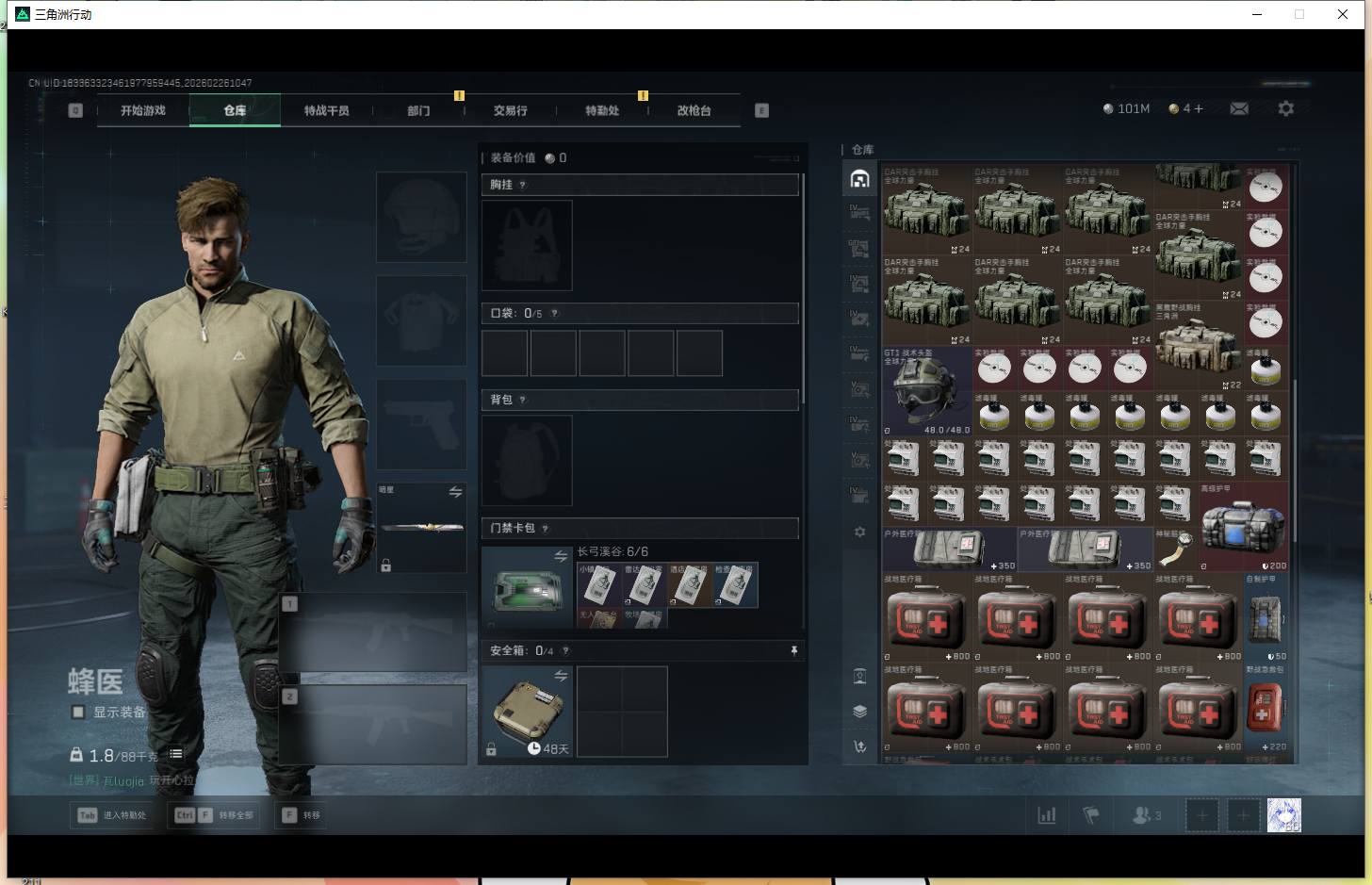Click the swap arrows on the melee slot

(455, 492)
